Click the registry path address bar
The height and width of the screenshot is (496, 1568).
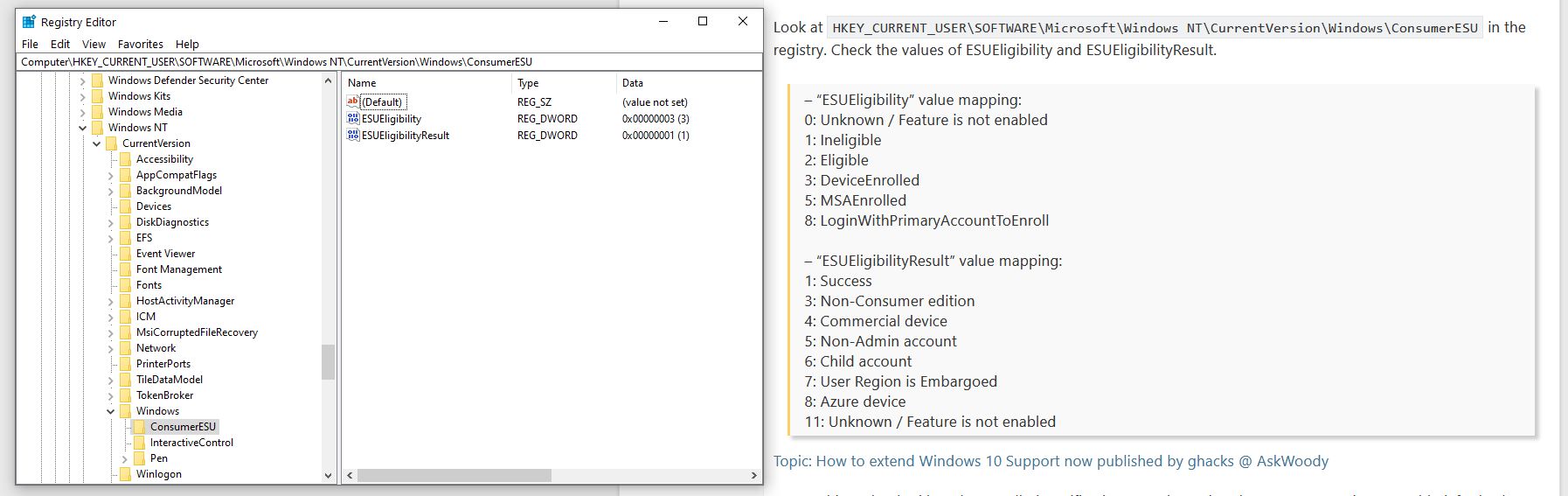tap(389, 62)
